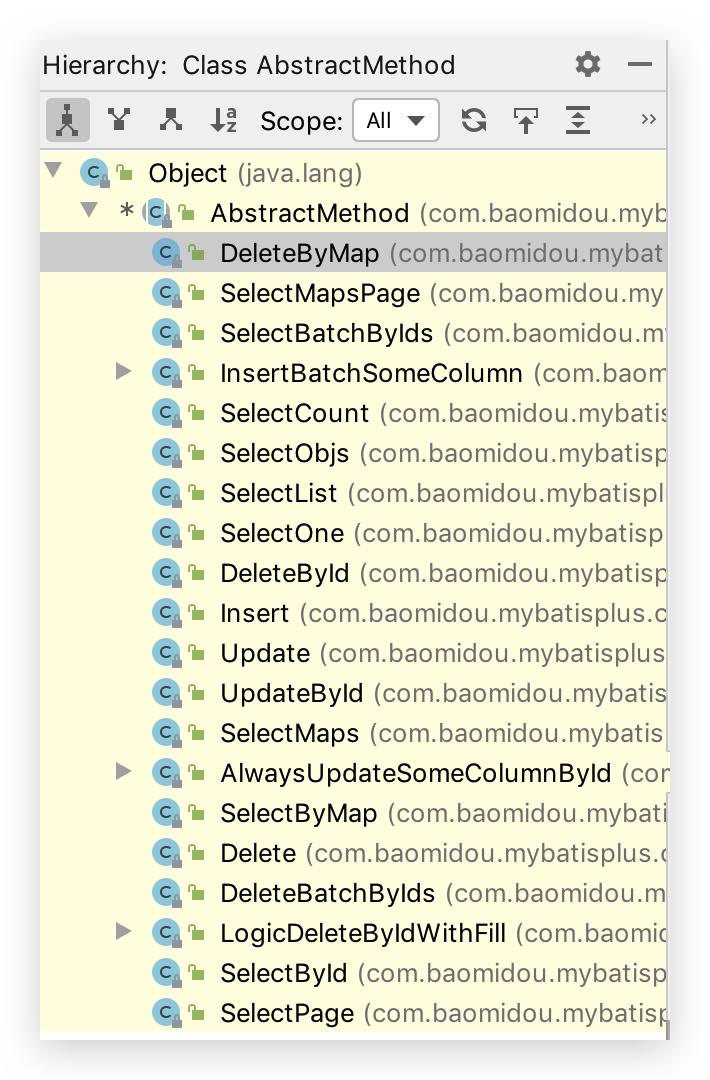The height and width of the screenshot is (1080, 710).
Task: Collapse the Object root node
Action: [54, 172]
